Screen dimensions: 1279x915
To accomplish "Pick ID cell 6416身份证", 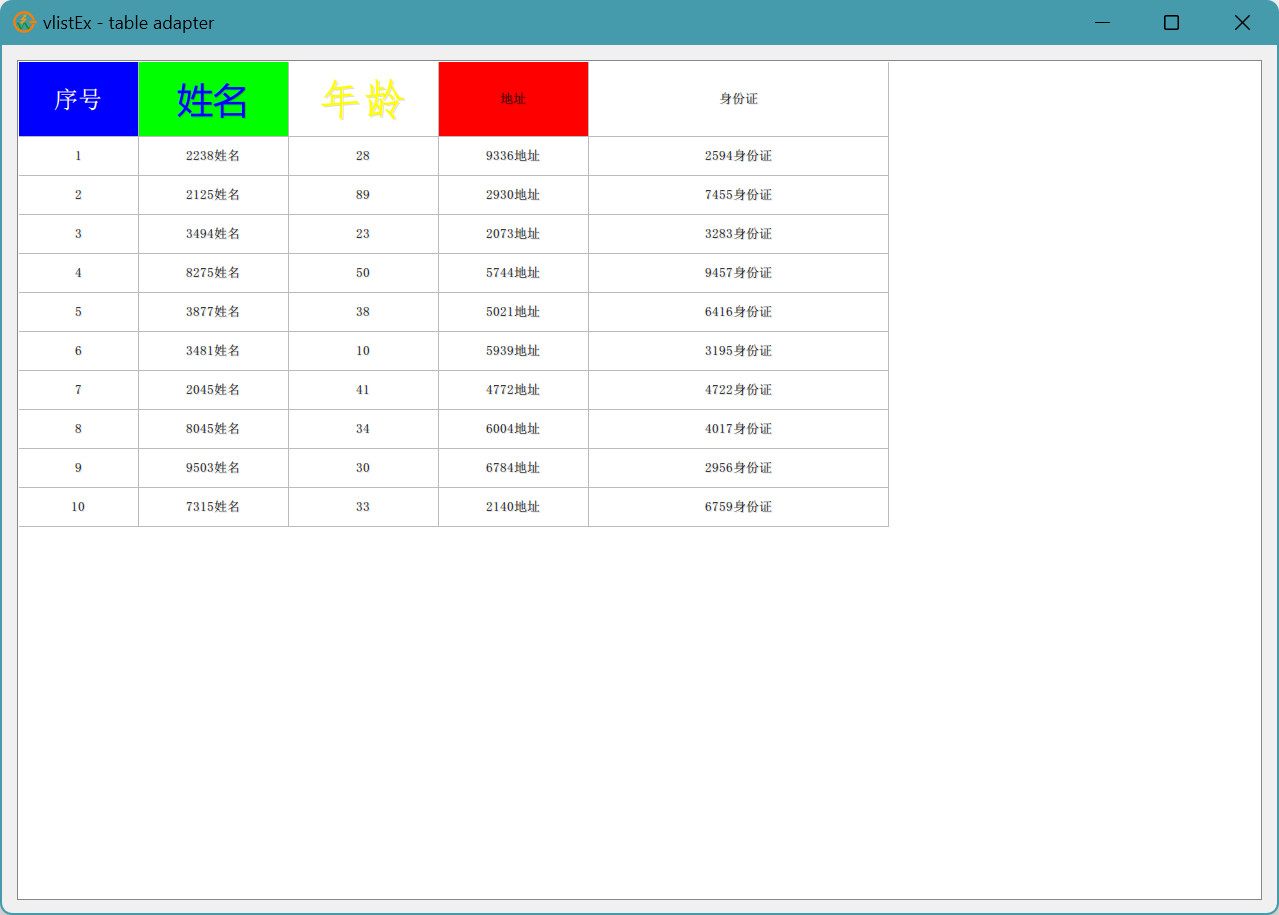I will pyautogui.click(x=738, y=312).
